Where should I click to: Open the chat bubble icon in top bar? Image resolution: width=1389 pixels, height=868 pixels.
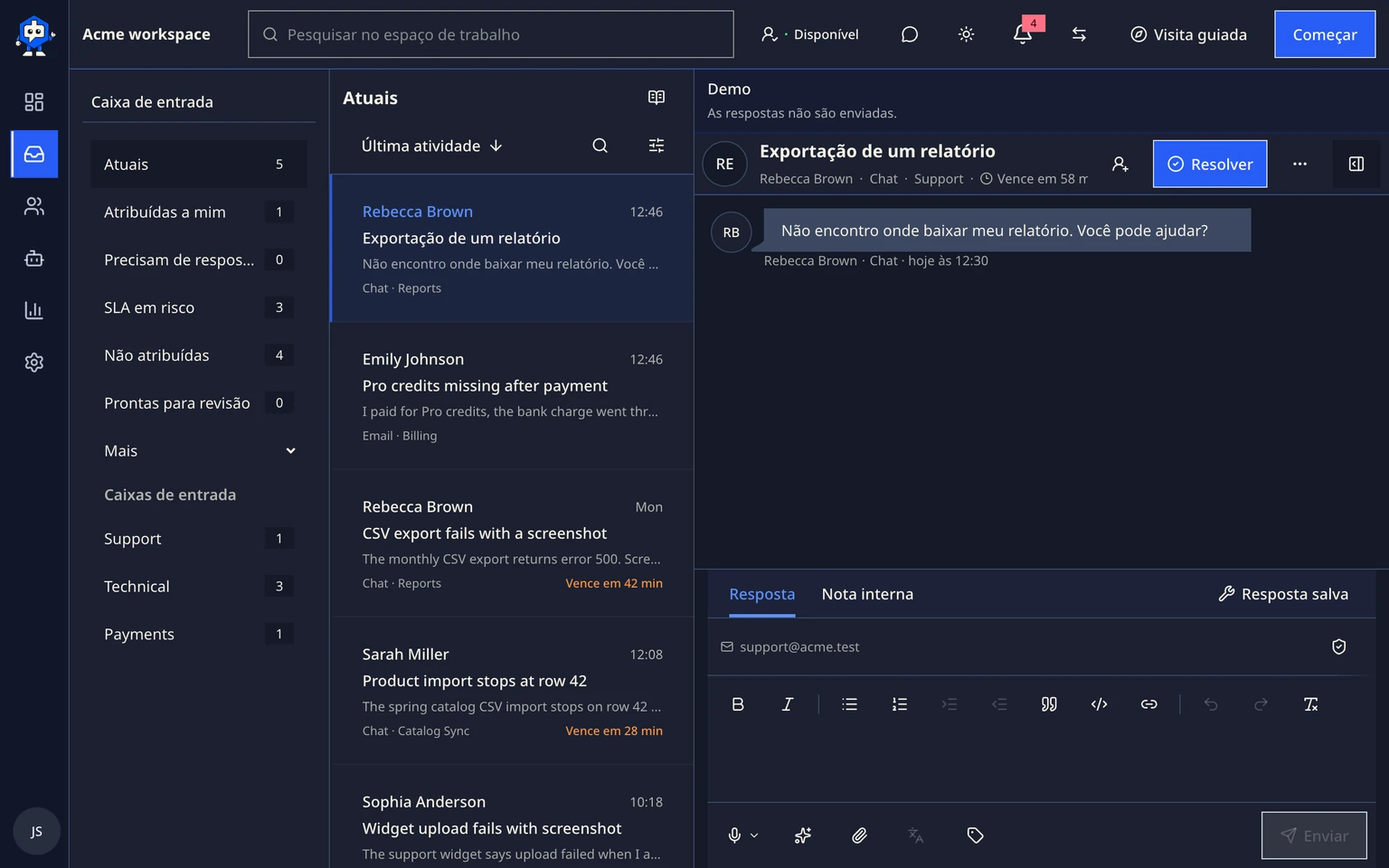tap(910, 34)
